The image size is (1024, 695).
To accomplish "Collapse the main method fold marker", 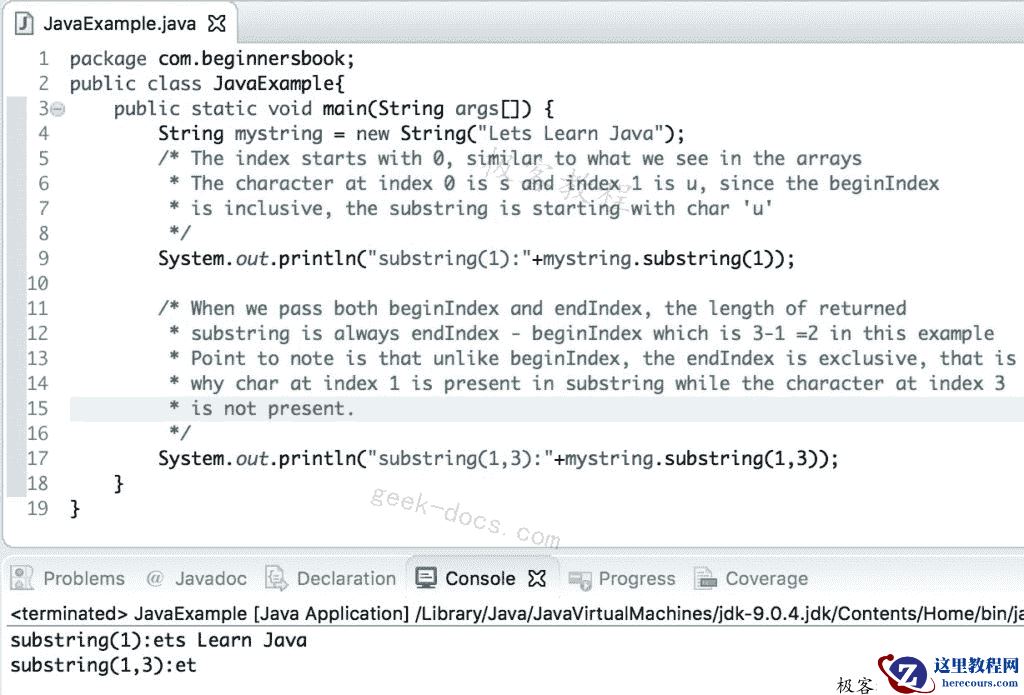I will 57,108.
